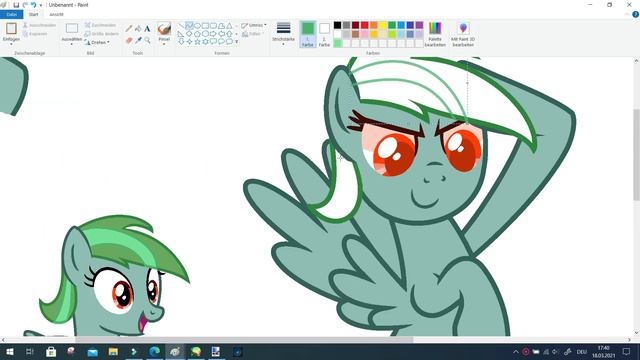Open Paint help question mark icon
This screenshot has height=360, width=640.
tap(635, 14)
